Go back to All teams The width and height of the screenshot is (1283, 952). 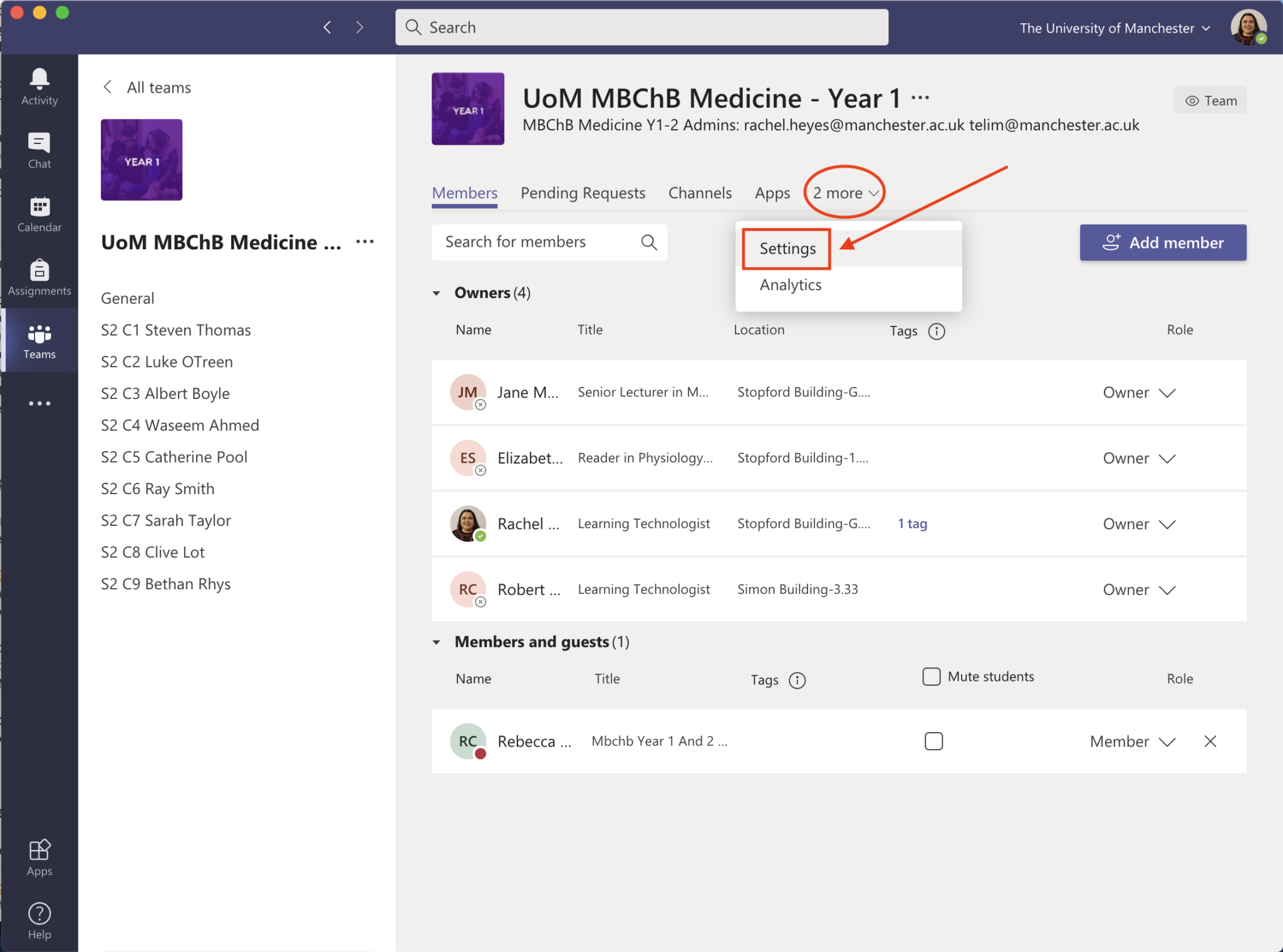146,87
